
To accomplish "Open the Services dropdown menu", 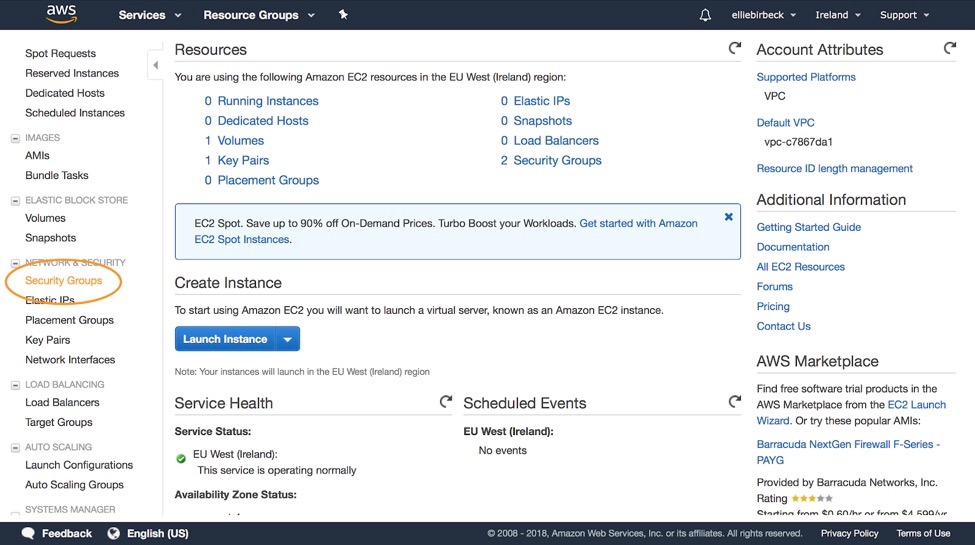I will 150,15.
